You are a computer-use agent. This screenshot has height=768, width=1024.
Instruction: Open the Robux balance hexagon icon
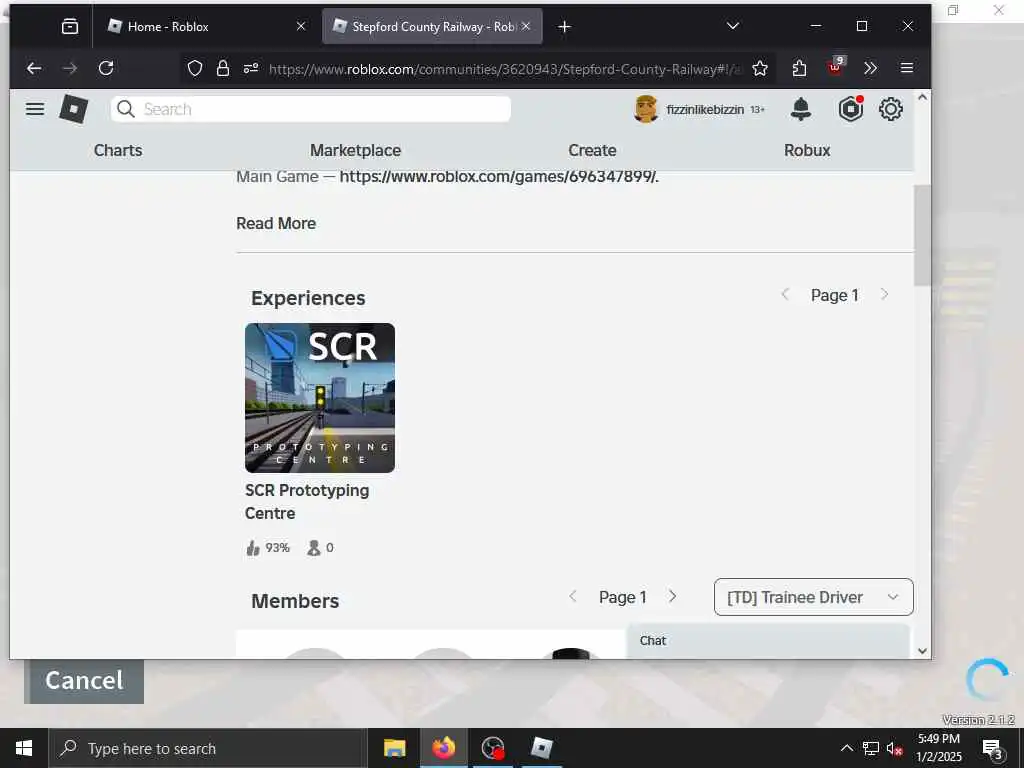(x=851, y=109)
